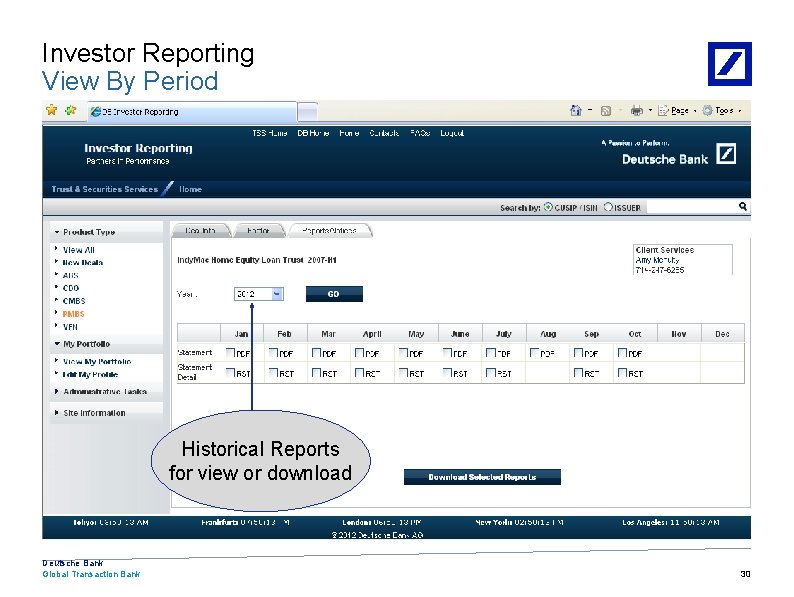
Task: Select VFN product type
Action: (x=70, y=327)
